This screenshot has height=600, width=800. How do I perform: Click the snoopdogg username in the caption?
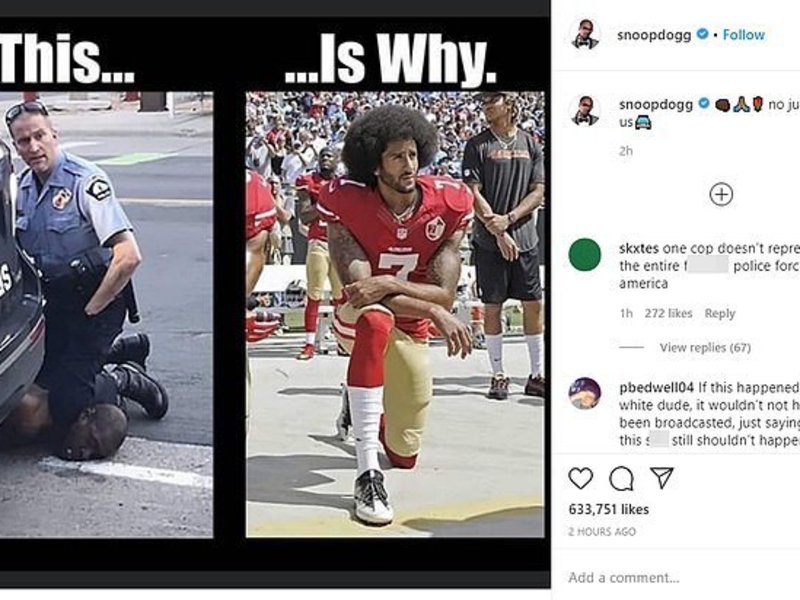point(656,105)
